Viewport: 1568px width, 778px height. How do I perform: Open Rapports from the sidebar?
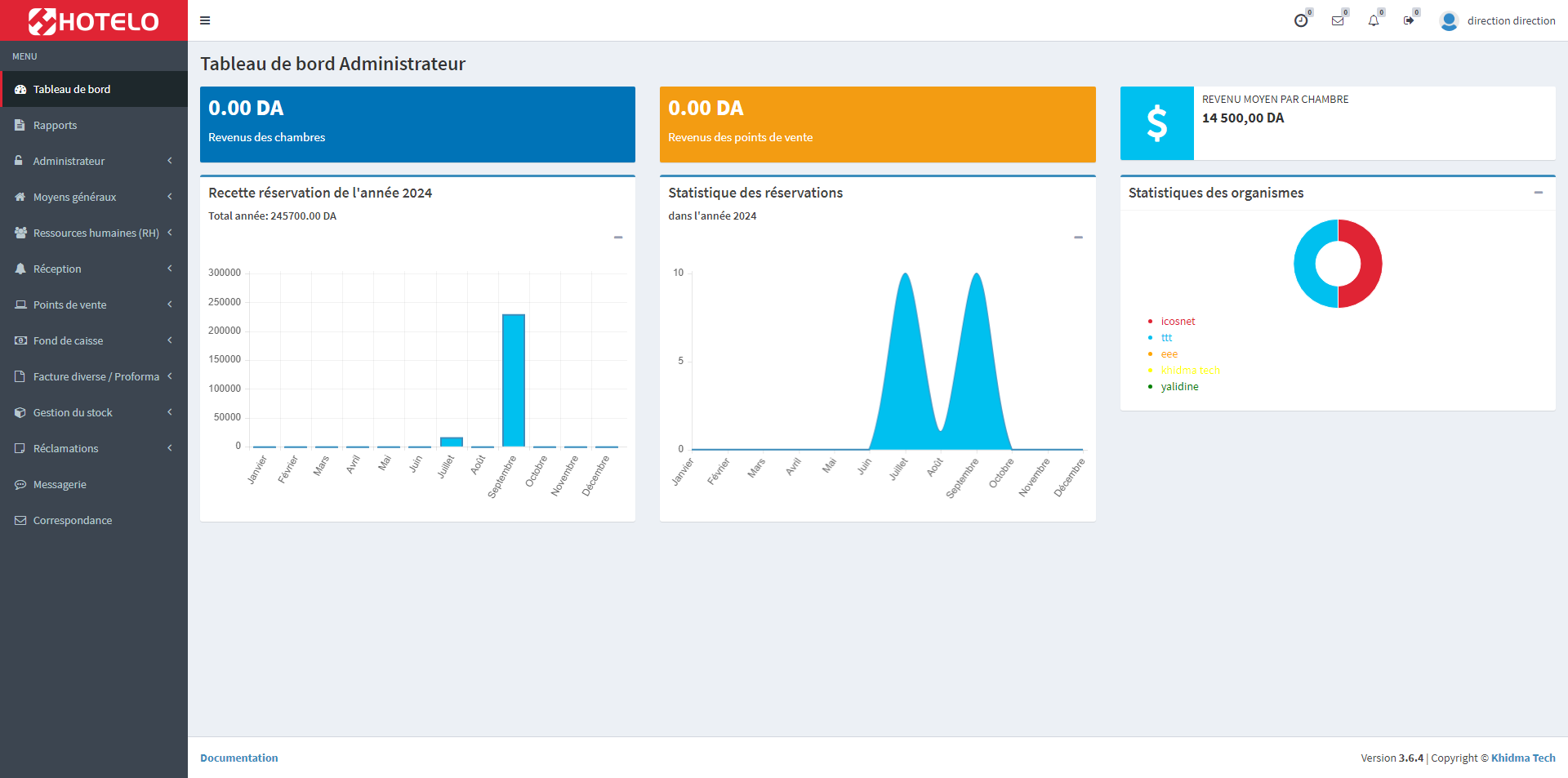point(55,125)
